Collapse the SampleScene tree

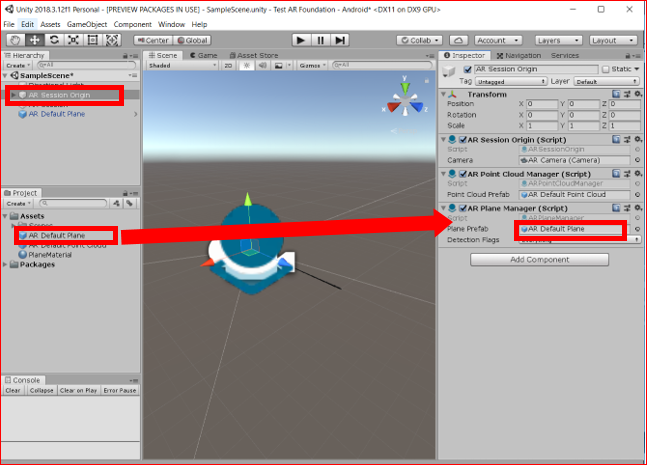(5, 76)
